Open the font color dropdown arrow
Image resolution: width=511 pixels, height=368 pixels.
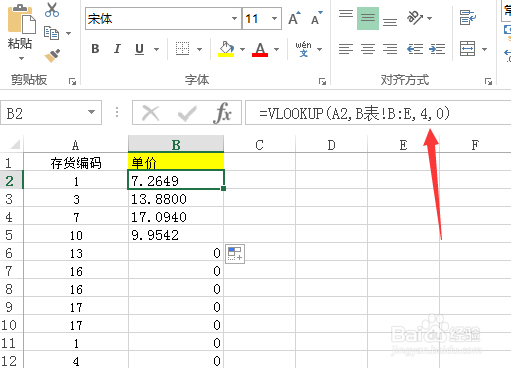(276, 50)
